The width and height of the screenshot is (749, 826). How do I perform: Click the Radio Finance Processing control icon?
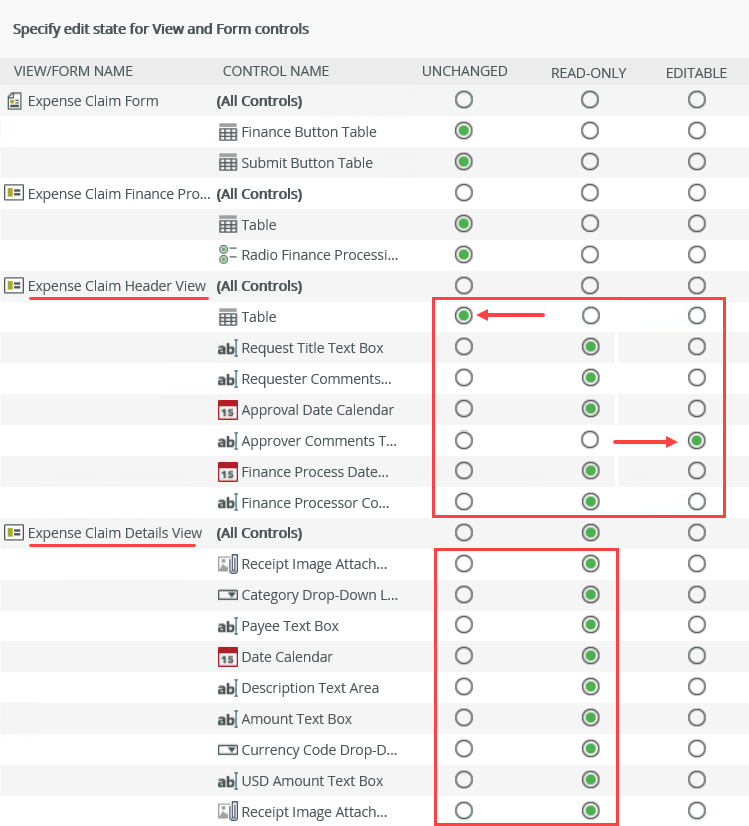coord(227,255)
